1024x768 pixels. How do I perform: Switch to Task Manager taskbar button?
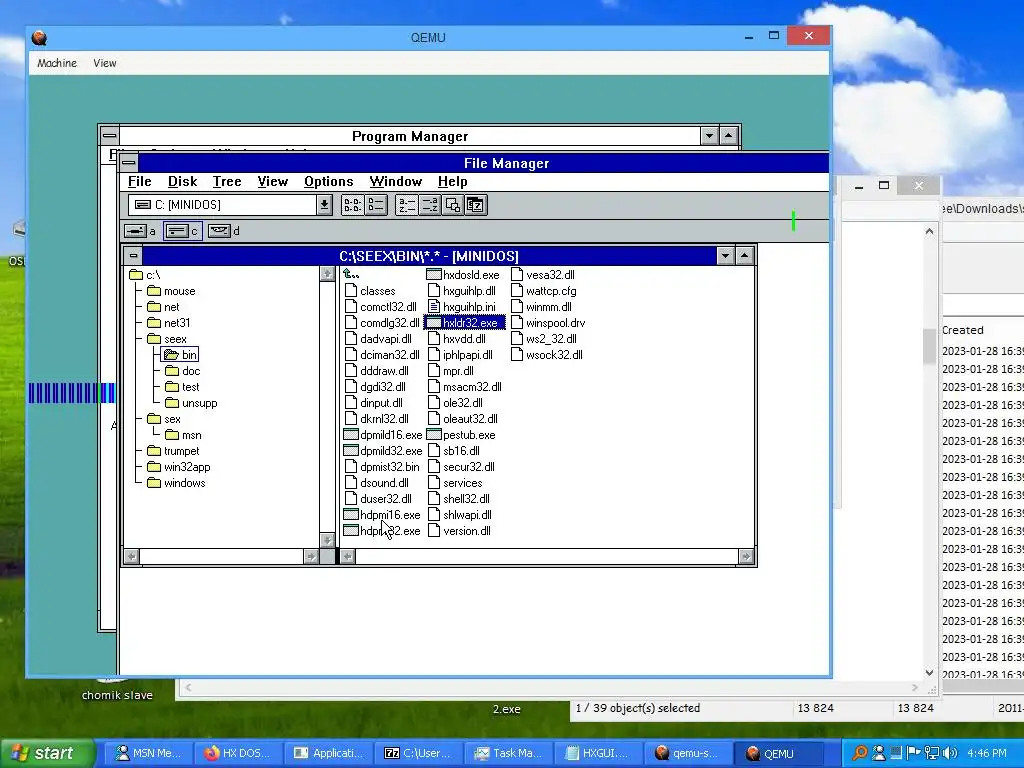point(509,753)
